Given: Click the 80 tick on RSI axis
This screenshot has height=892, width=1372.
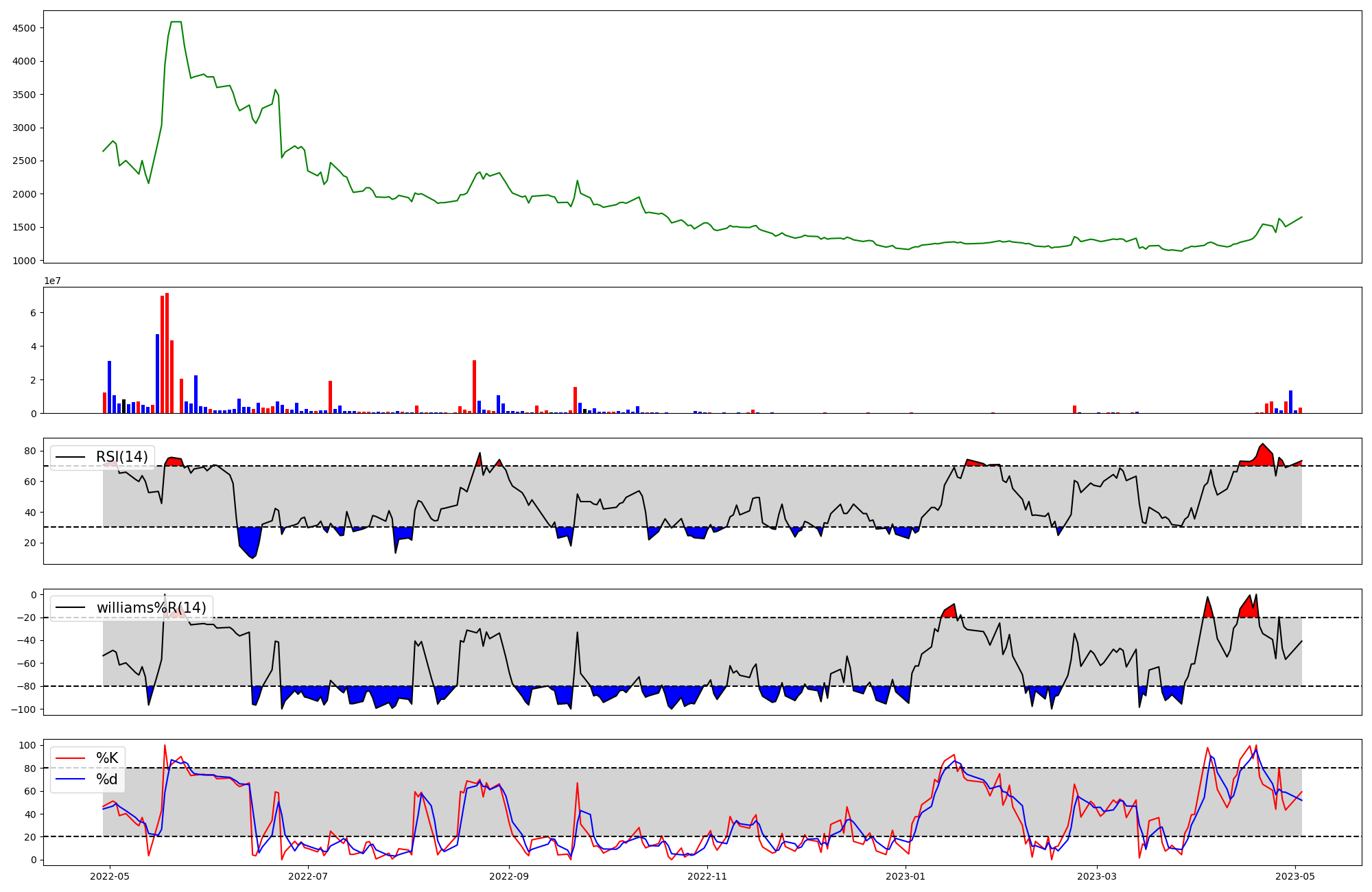Looking at the screenshot, I should click(x=30, y=451).
